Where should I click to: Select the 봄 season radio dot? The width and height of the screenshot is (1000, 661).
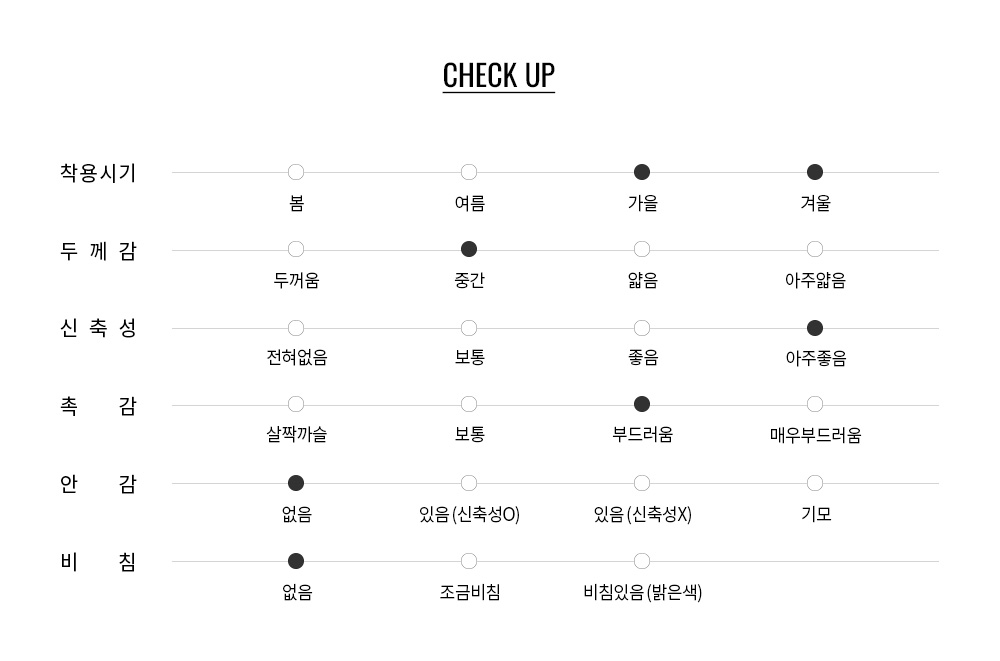296,172
